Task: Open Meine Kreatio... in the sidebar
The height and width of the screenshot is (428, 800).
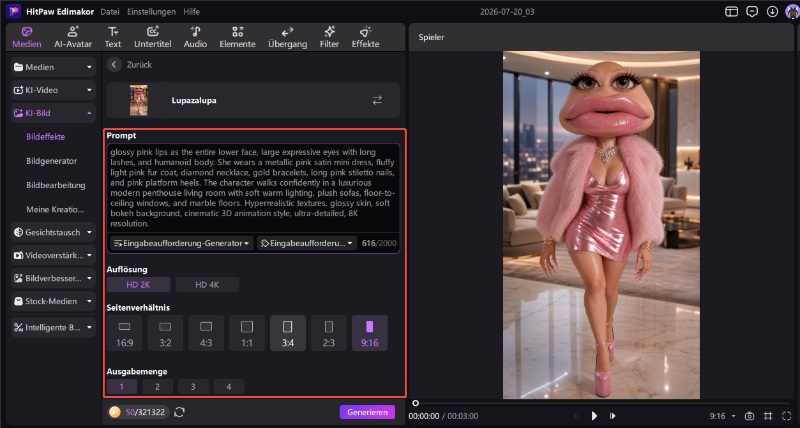Action: coord(55,209)
